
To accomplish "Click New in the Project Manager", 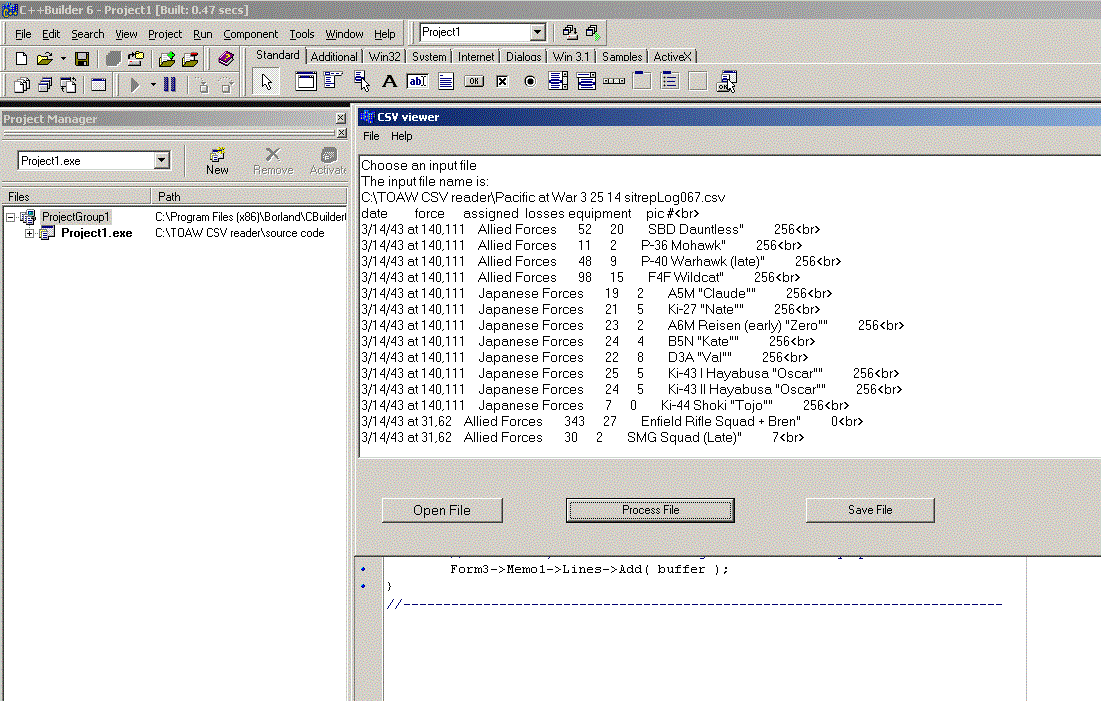I will [x=217, y=161].
